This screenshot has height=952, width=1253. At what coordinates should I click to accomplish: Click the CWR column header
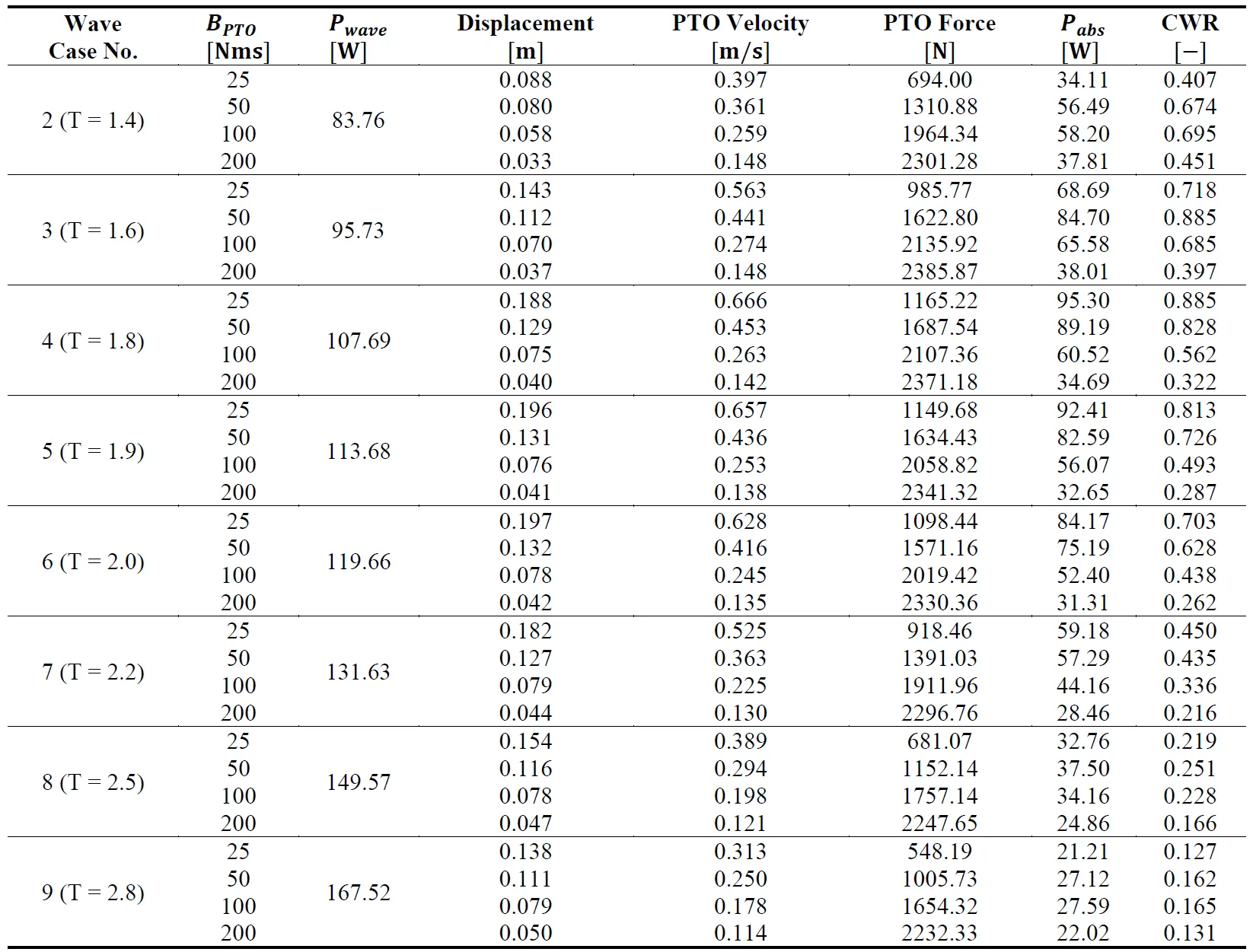(1190, 37)
